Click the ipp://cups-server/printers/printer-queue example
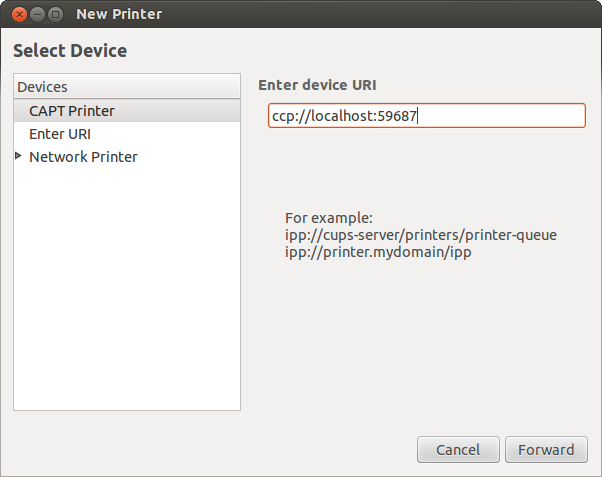This screenshot has height=477, width=602. point(421,235)
